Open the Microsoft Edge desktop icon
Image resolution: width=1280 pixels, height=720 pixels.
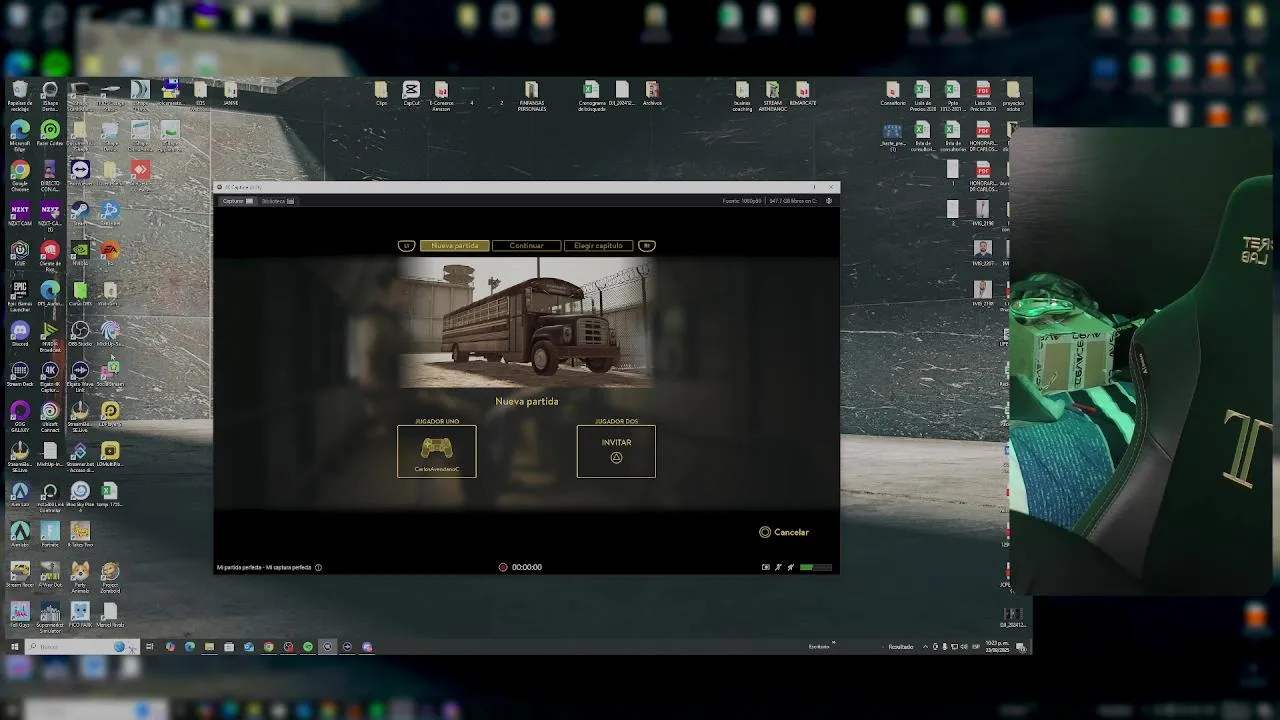[20, 135]
